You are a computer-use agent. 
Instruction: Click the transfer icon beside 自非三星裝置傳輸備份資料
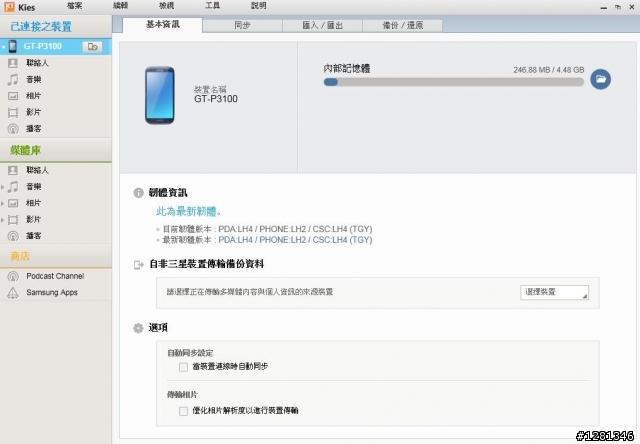pos(139,265)
